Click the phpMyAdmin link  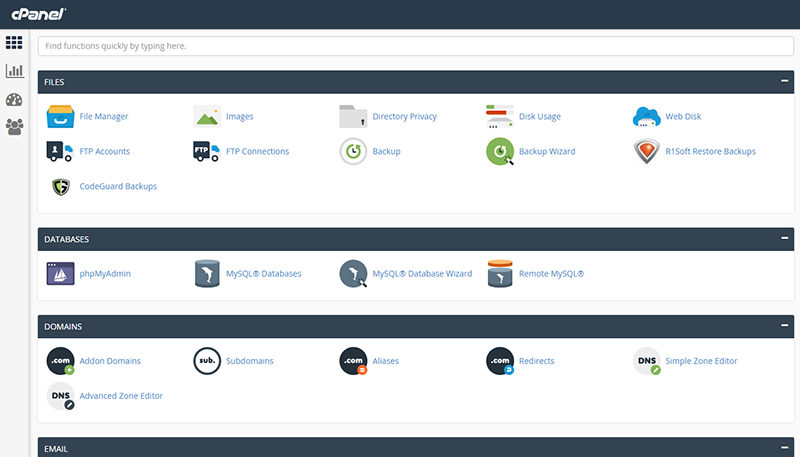(x=105, y=273)
